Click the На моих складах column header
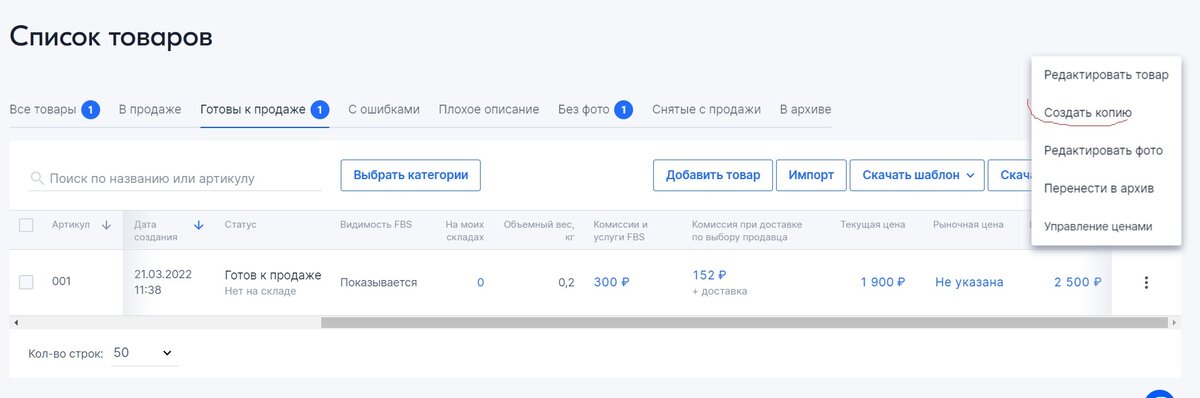This screenshot has height=398, width=1200. tap(465, 231)
